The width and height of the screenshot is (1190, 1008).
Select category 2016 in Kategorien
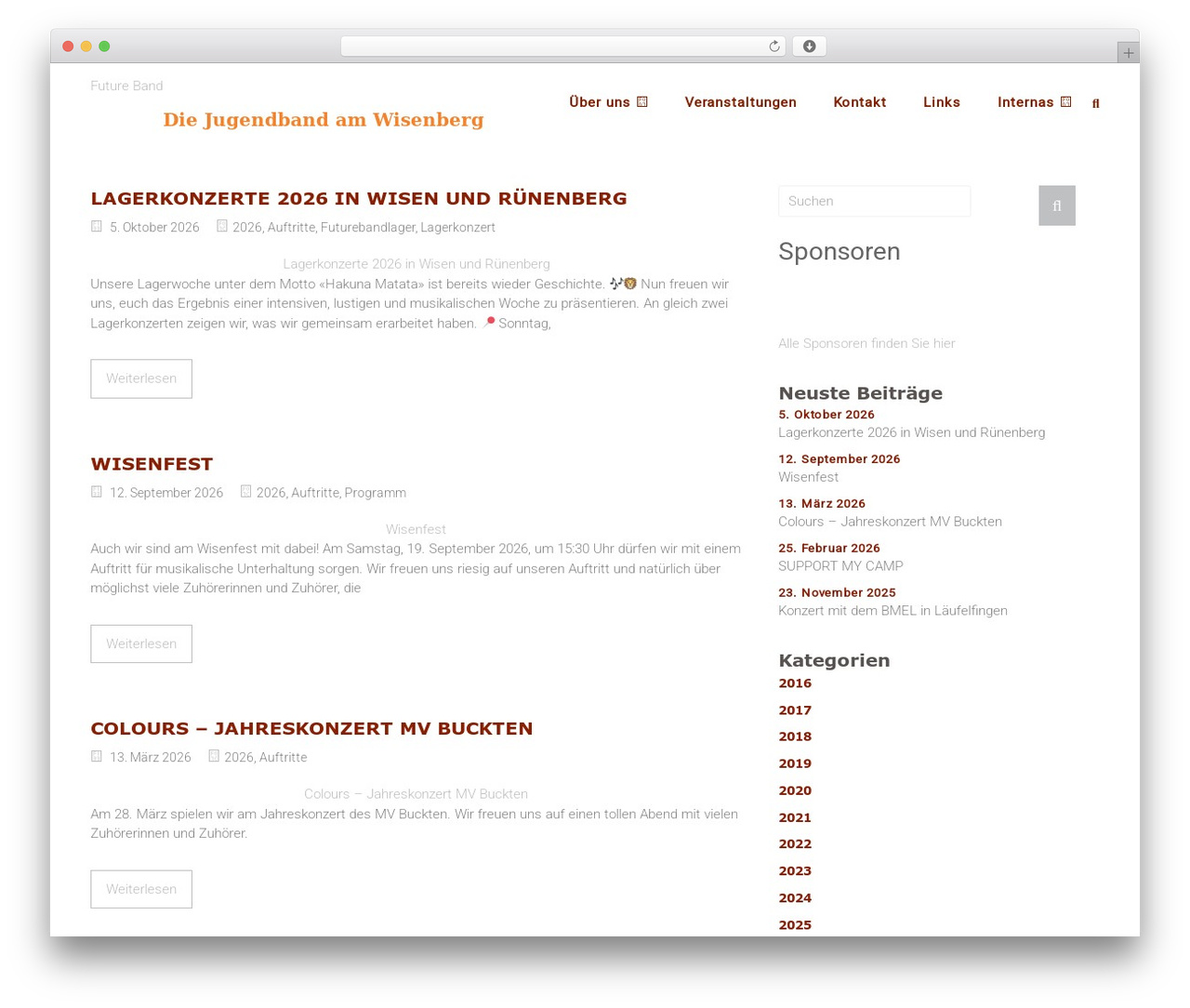(x=795, y=683)
